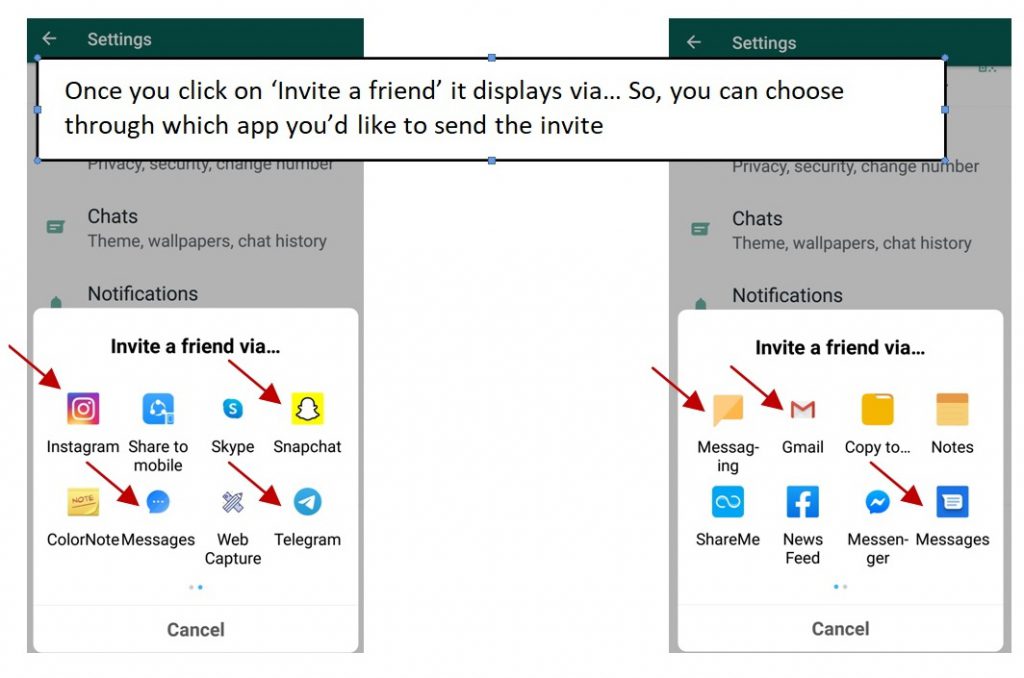Tap the Telegram paper-plane icon

point(307,502)
